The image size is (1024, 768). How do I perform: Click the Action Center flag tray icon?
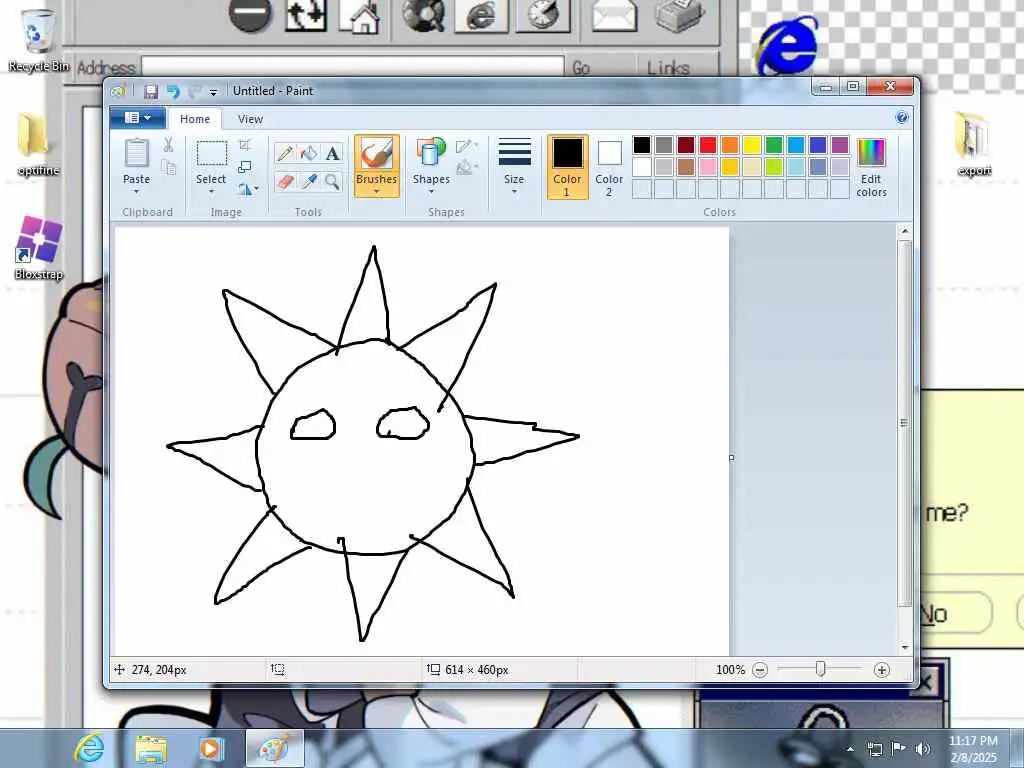click(899, 749)
